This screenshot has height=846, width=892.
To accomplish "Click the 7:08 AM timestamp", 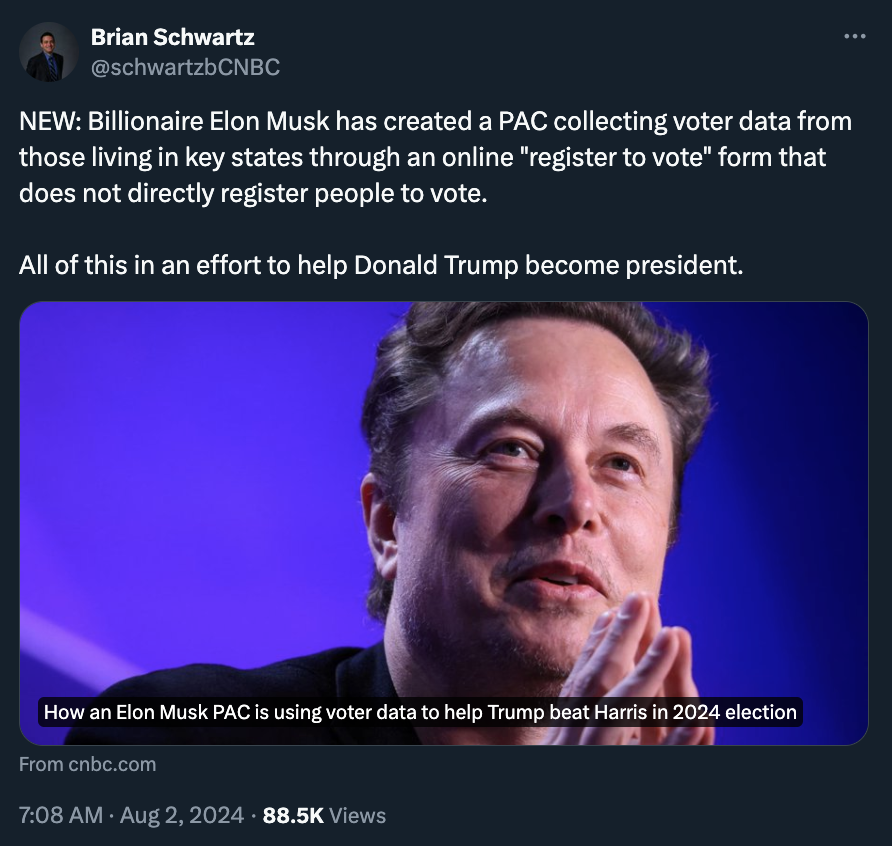I will point(60,815).
